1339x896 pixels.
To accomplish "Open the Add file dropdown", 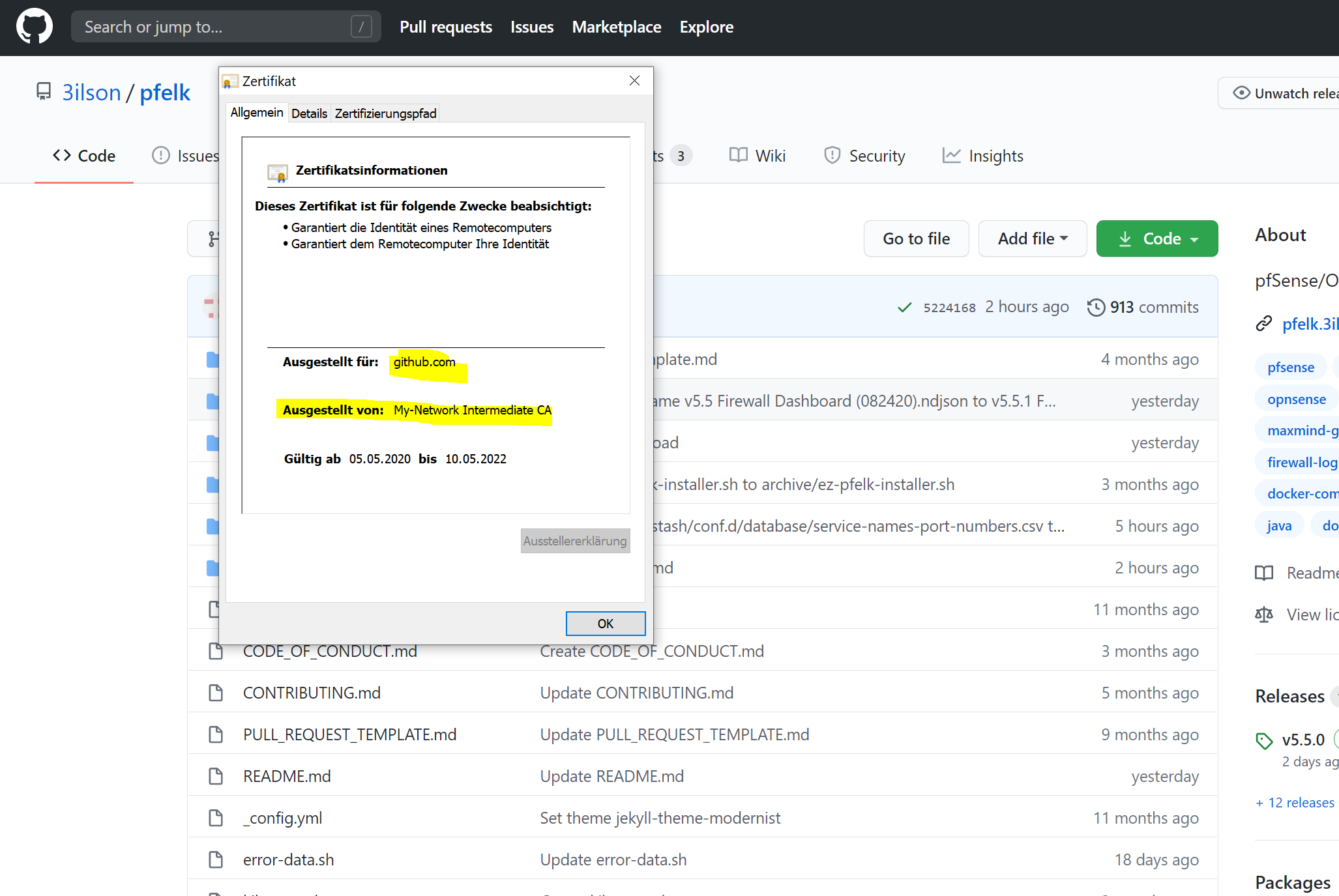I will (1033, 238).
